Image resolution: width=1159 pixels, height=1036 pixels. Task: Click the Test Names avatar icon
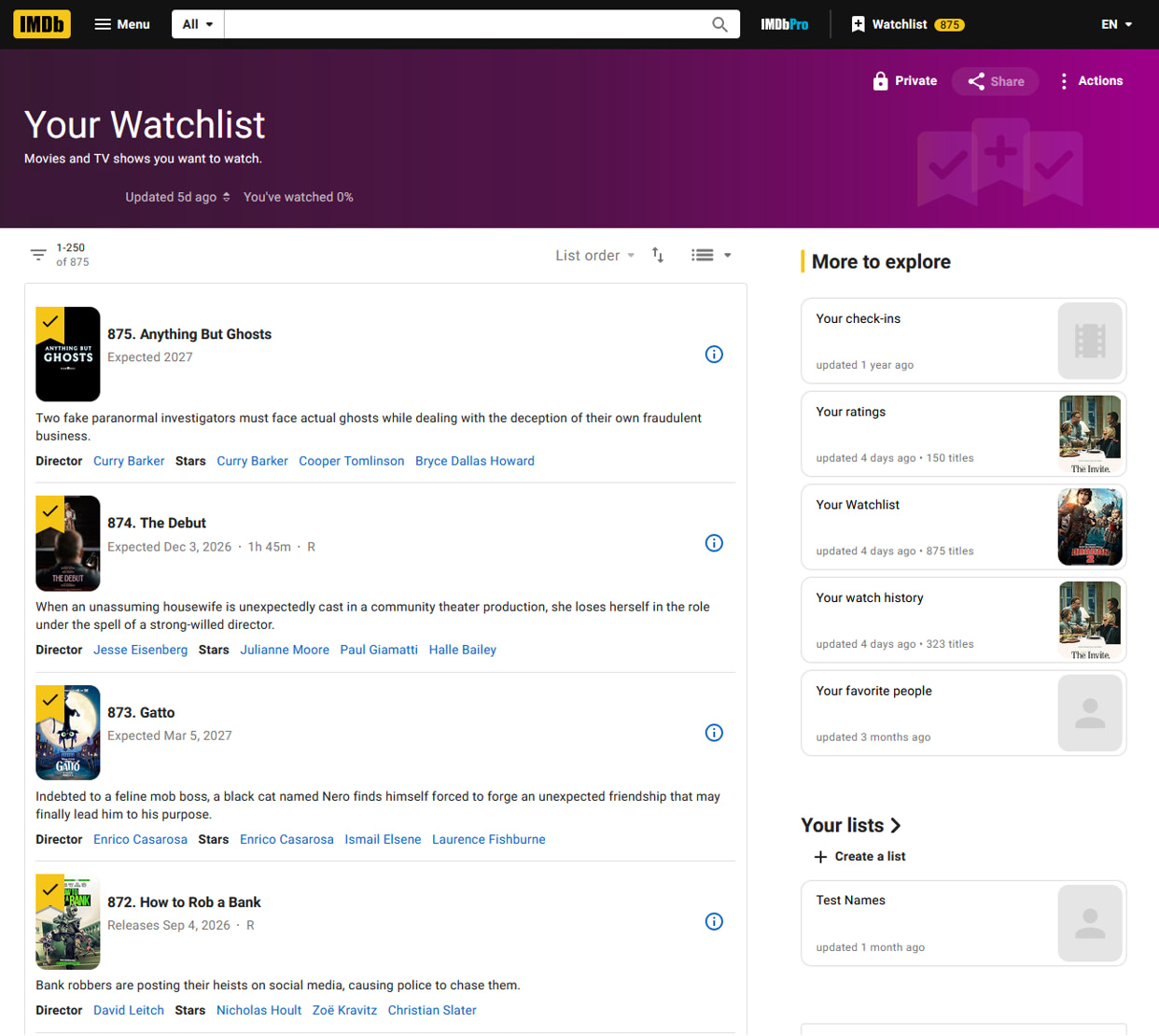click(1090, 923)
